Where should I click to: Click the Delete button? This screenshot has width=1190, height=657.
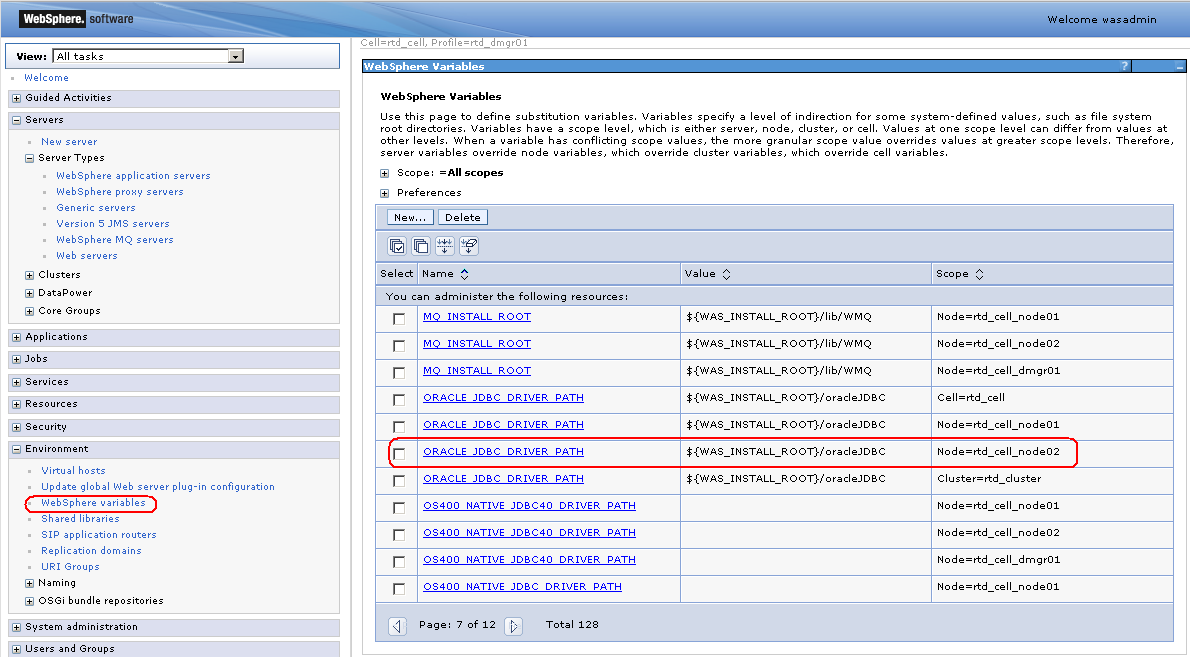463,218
